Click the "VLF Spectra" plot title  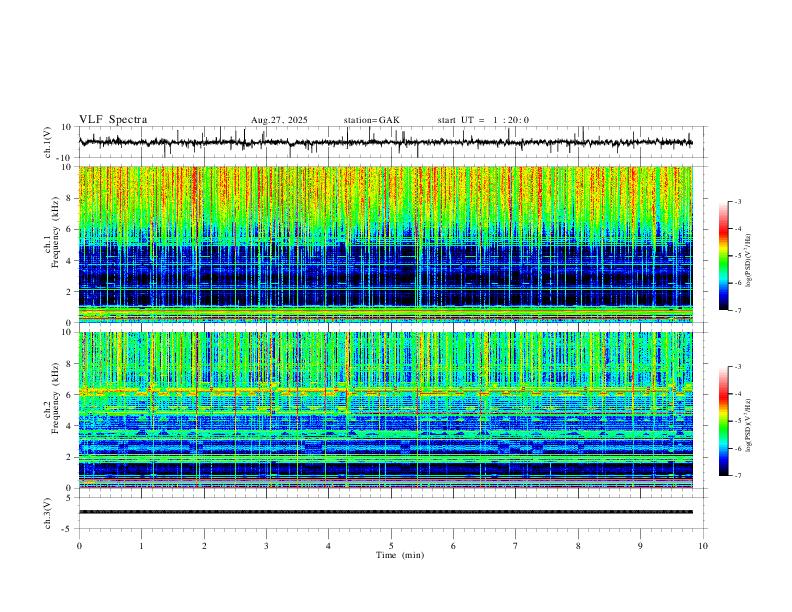pyautogui.click(x=113, y=120)
